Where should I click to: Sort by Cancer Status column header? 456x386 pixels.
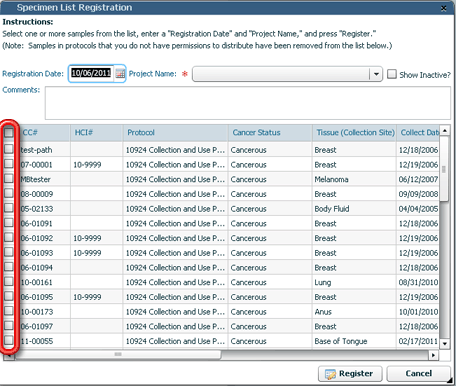(x=270, y=133)
